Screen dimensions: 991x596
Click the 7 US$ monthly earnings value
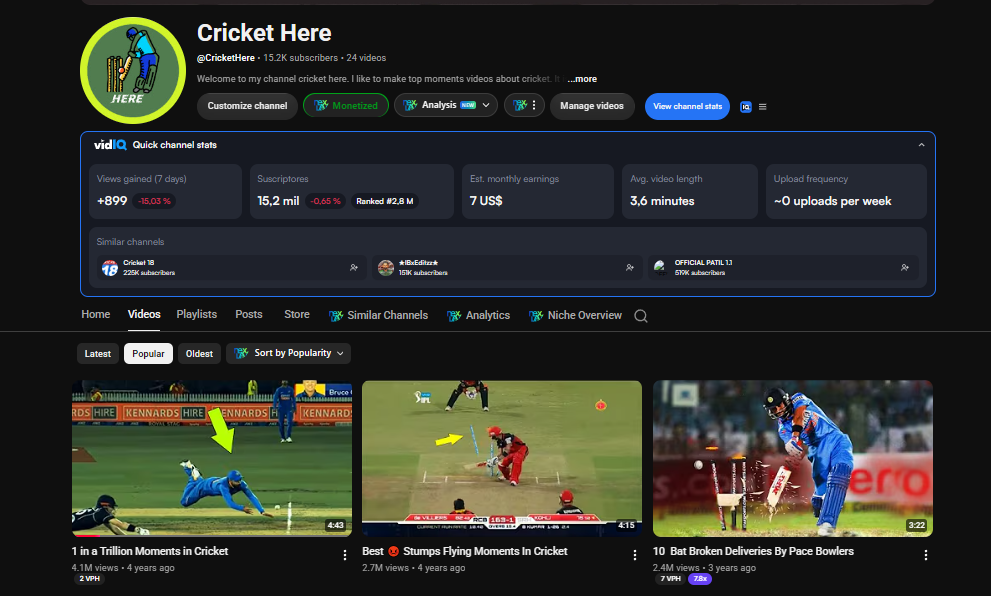pyautogui.click(x=486, y=200)
